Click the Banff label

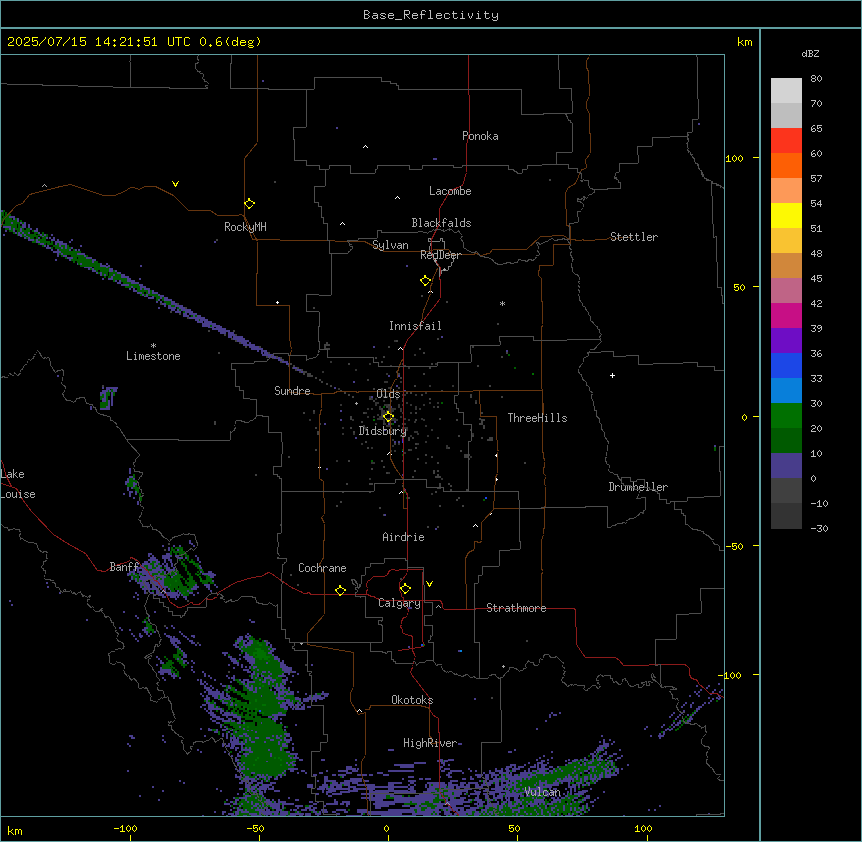(124, 567)
